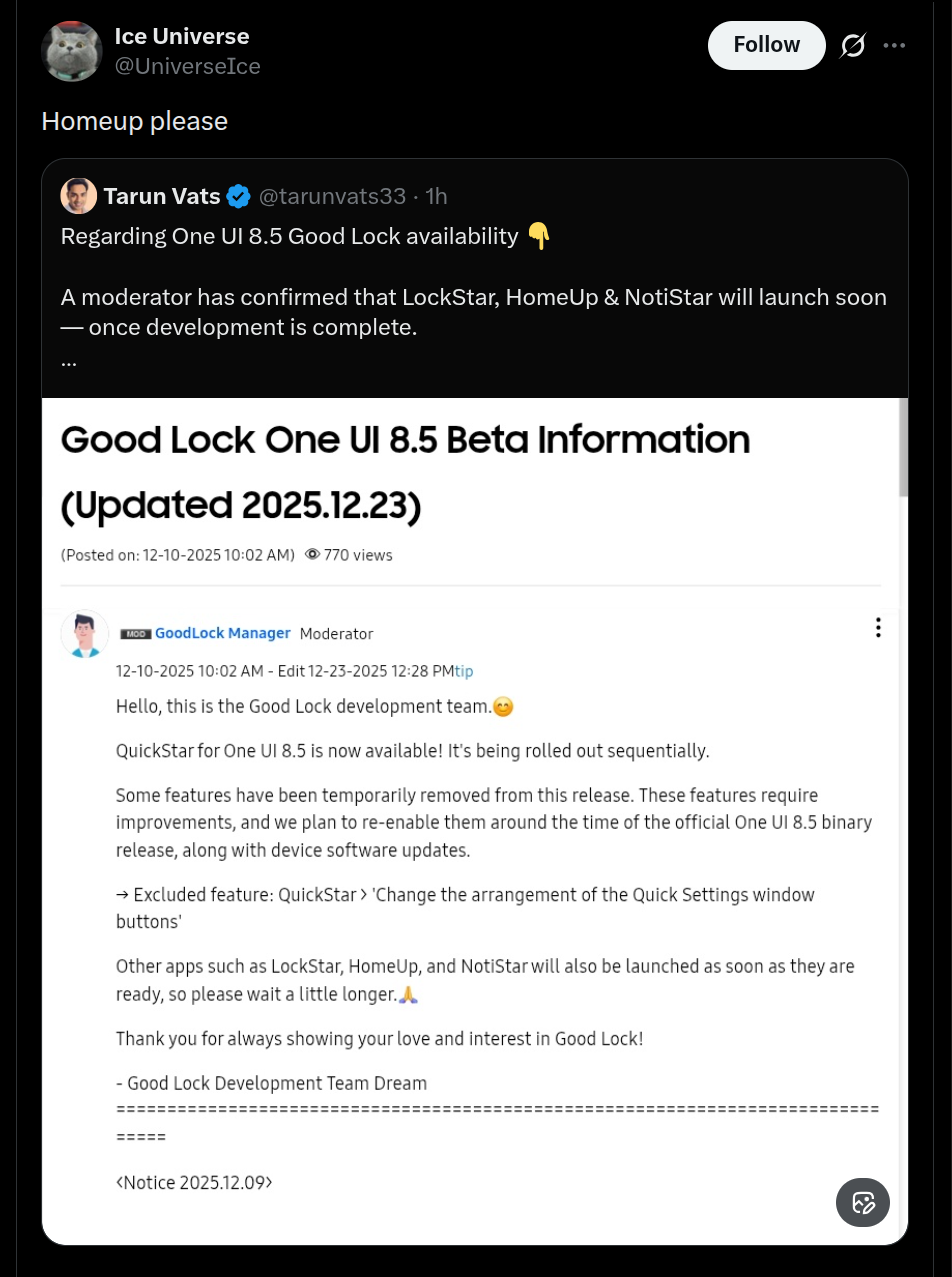Click the views eye icon in the screenshot

pyautogui.click(x=313, y=555)
